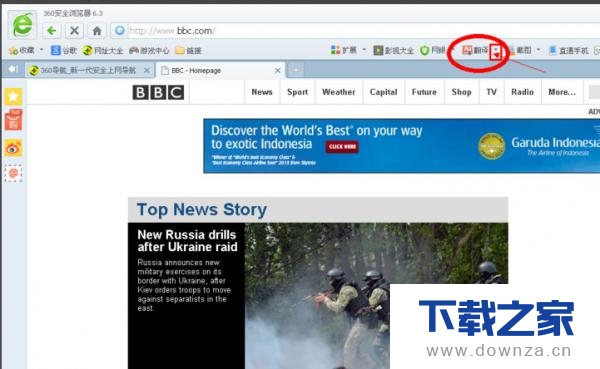Open the 扩展 extensions button
Screen dimensions: 600x369
tap(344, 50)
